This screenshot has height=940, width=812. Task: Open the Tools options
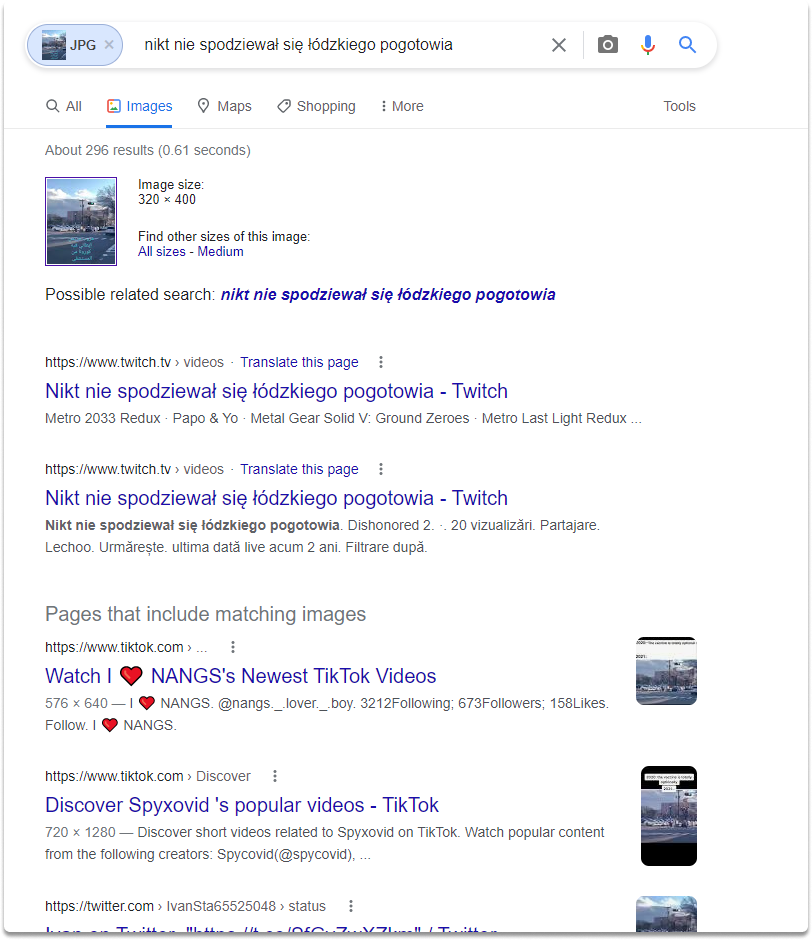tap(679, 106)
